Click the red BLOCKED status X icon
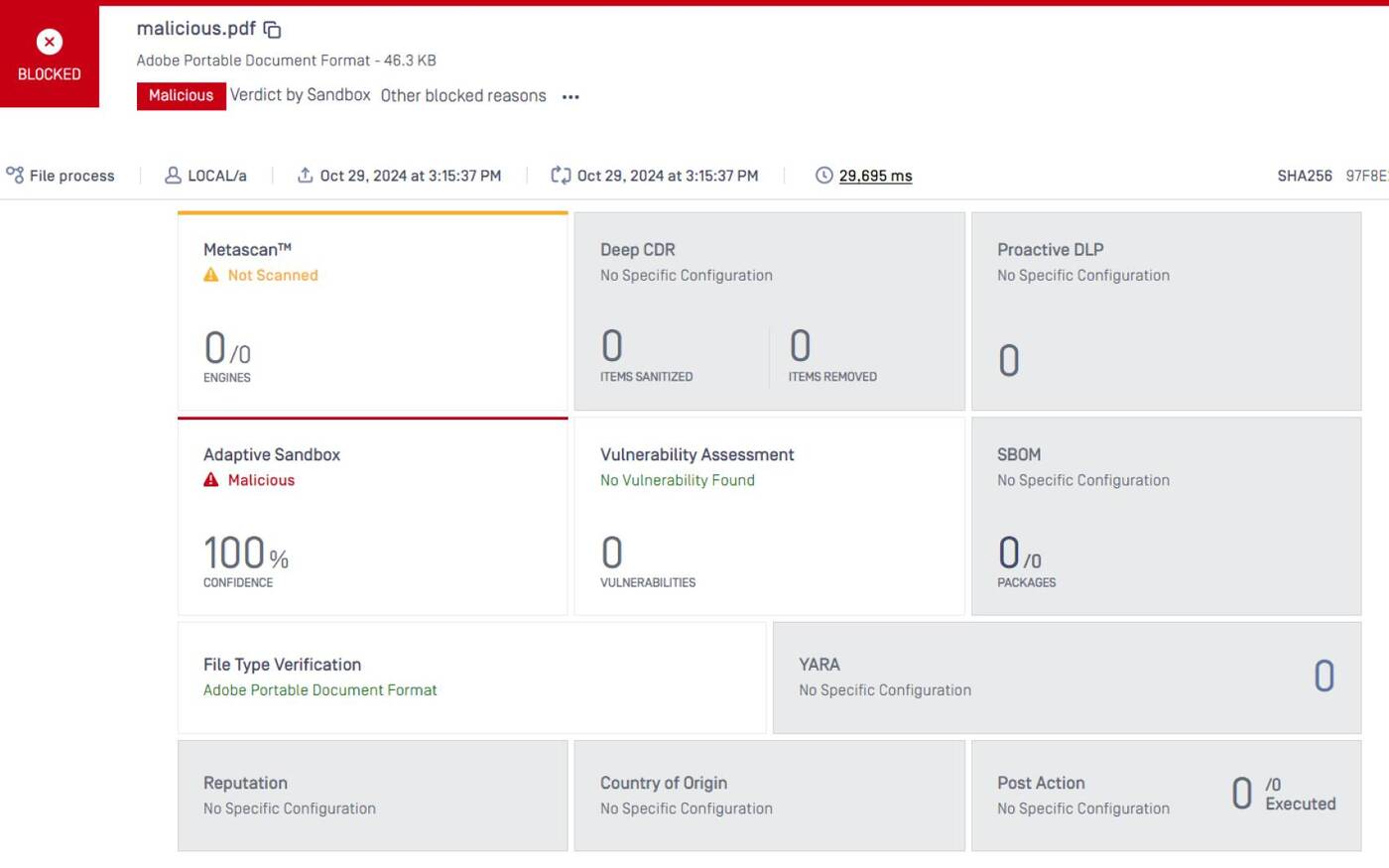This screenshot has width=1389, height=868. click(49, 42)
